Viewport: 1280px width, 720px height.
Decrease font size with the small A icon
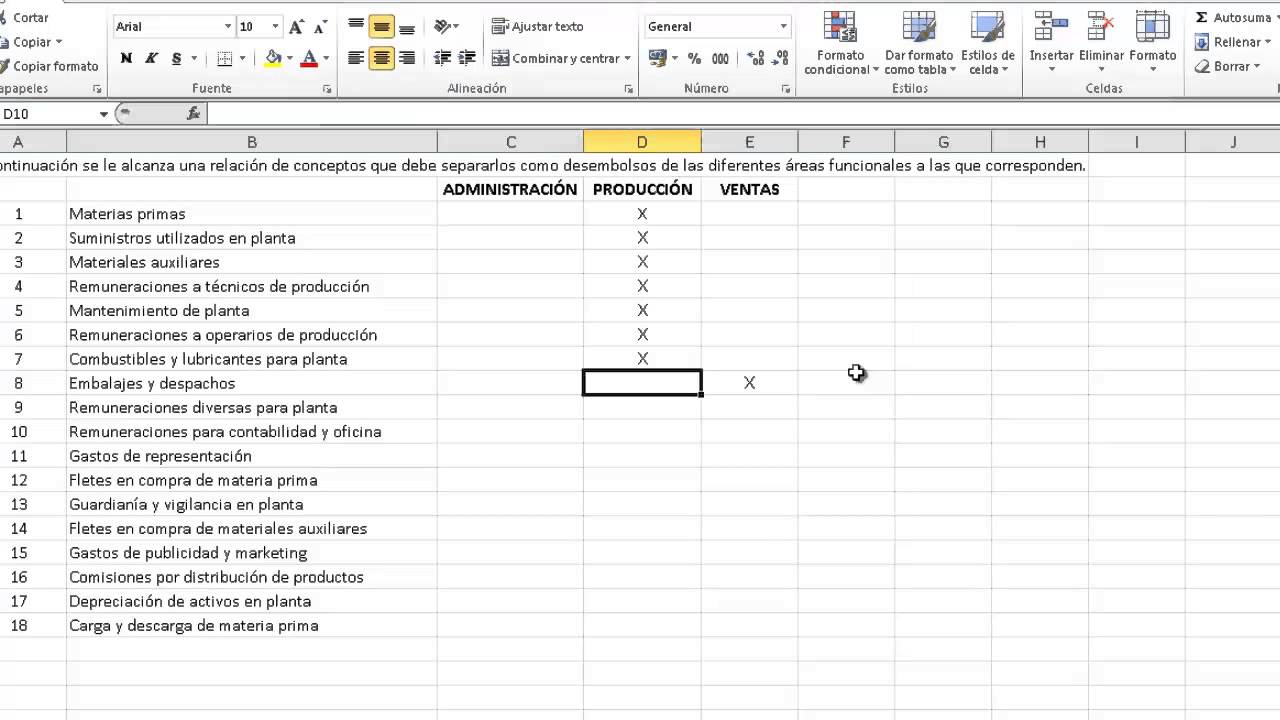320,27
